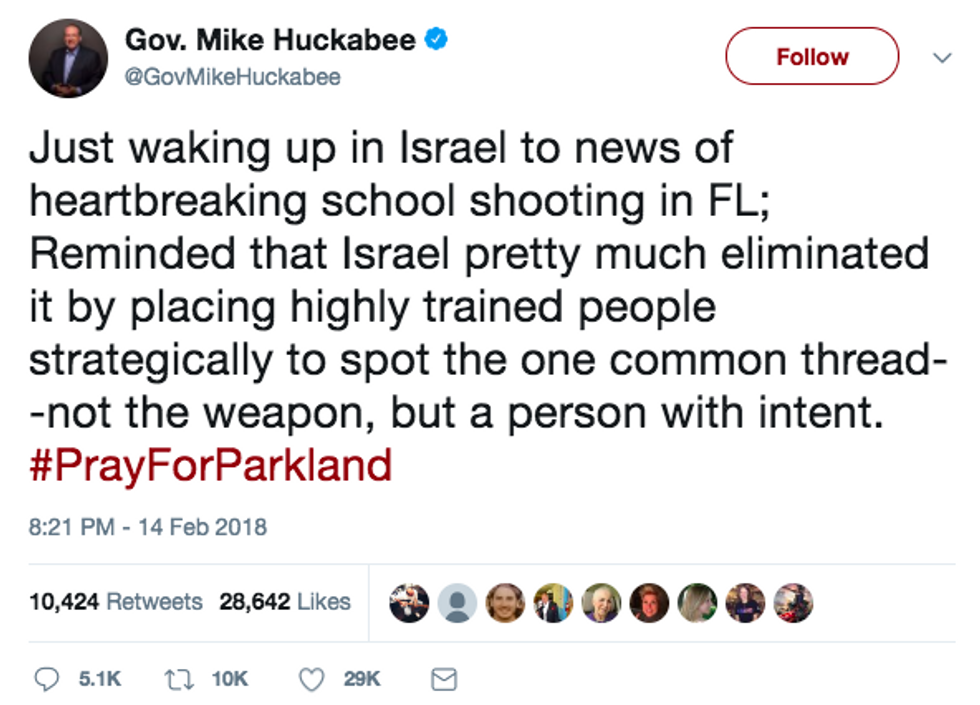Open the first liker's avatar
The width and height of the screenshot is (980, 705).
point(409,603)
